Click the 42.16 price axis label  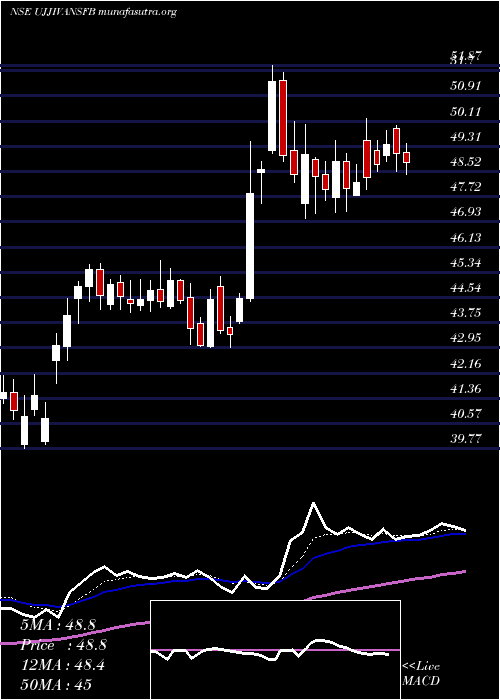point(466,363)
